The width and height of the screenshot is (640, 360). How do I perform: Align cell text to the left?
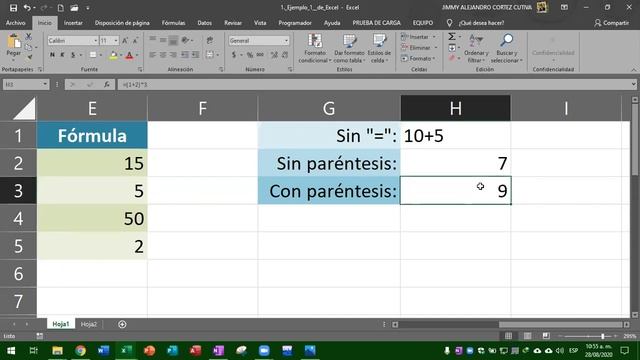pos(153,55)
